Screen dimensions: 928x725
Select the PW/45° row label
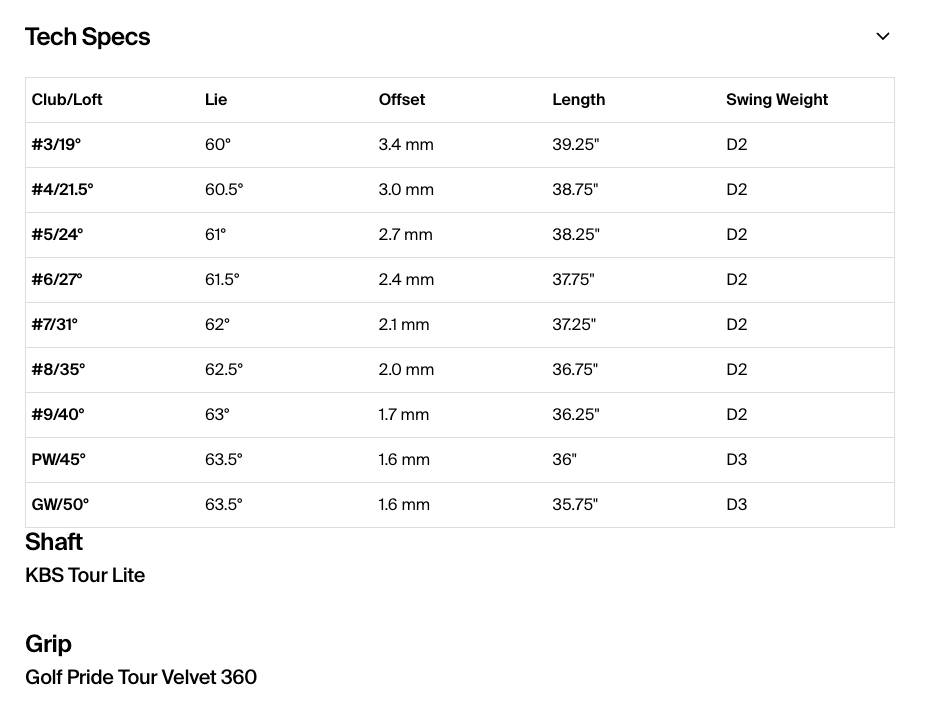click(59, 459)
